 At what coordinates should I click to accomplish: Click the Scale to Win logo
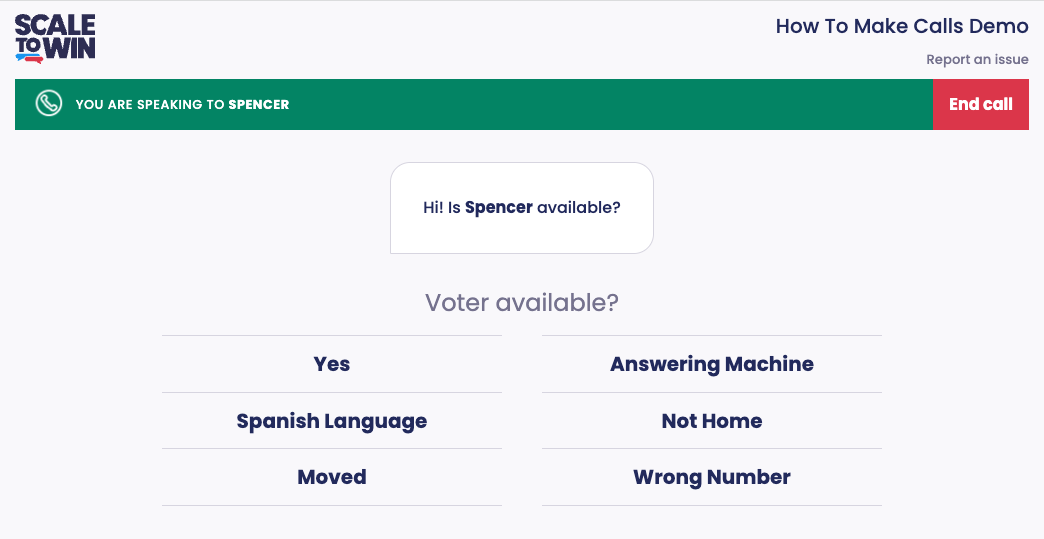point(55,37)
